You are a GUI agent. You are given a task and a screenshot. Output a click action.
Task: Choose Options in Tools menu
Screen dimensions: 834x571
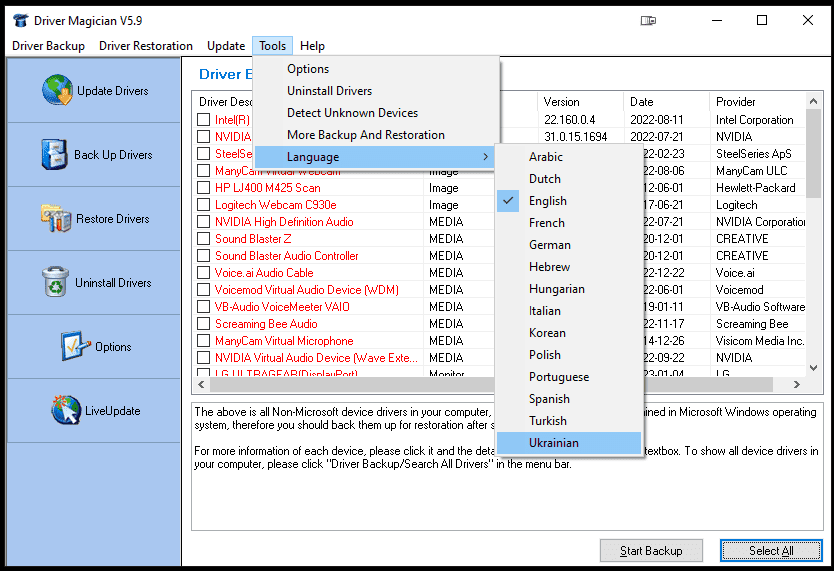[376, 69]
